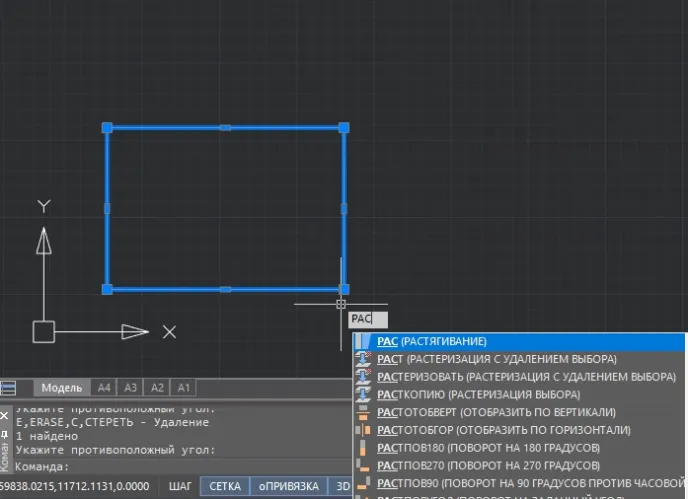Click the РАСТПОВ180 rotate icon
The height and width of the screenshot is (499, 688).
pyautogui.click(x=364, y=448)
